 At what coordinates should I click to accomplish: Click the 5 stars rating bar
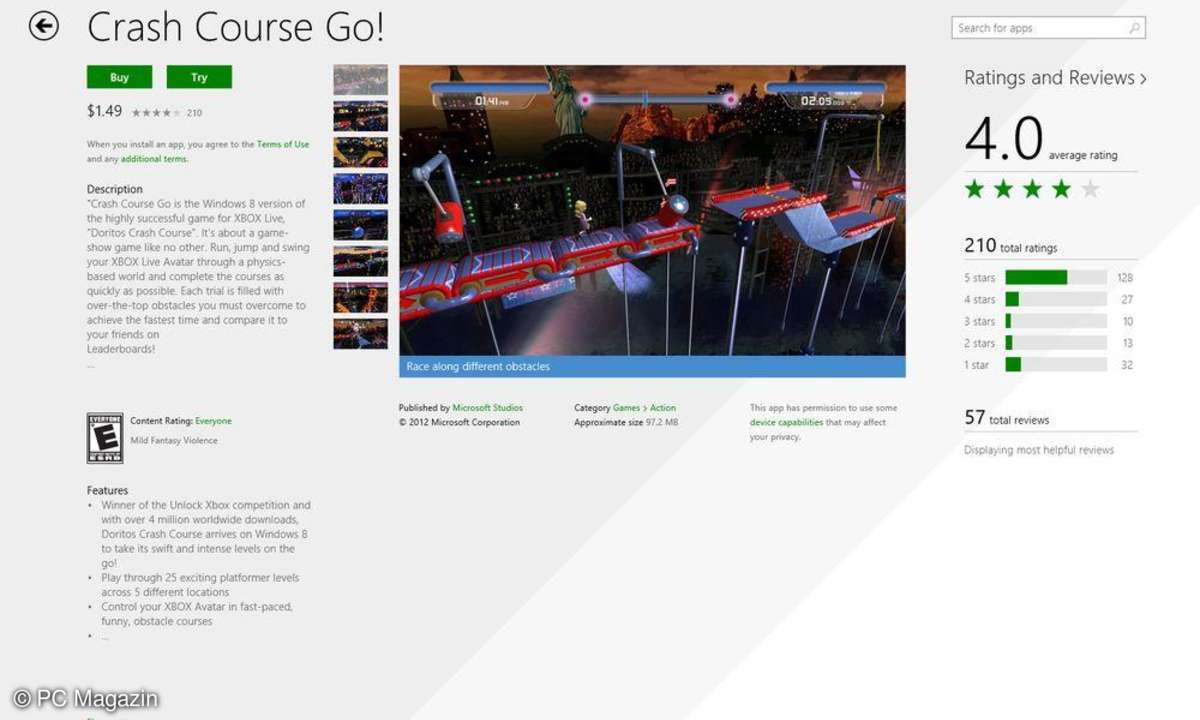click(1056, 277)
